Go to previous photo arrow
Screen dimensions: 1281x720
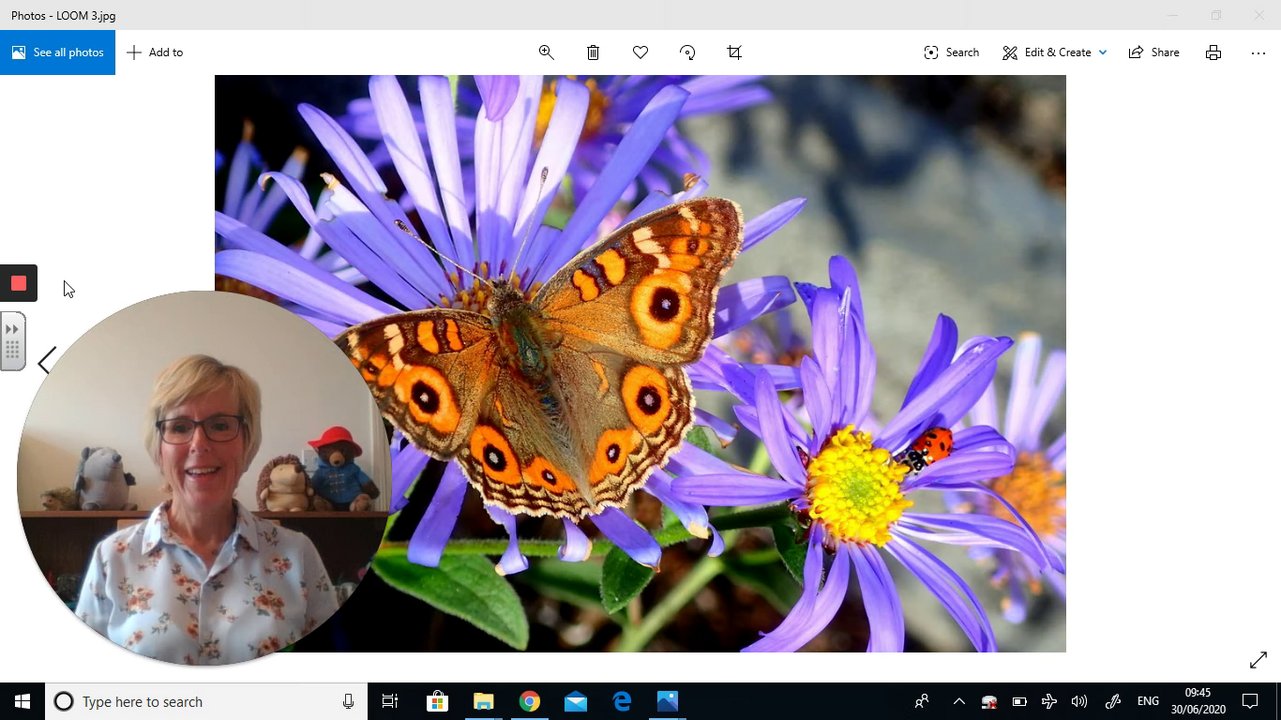click(x=46, y=361)
